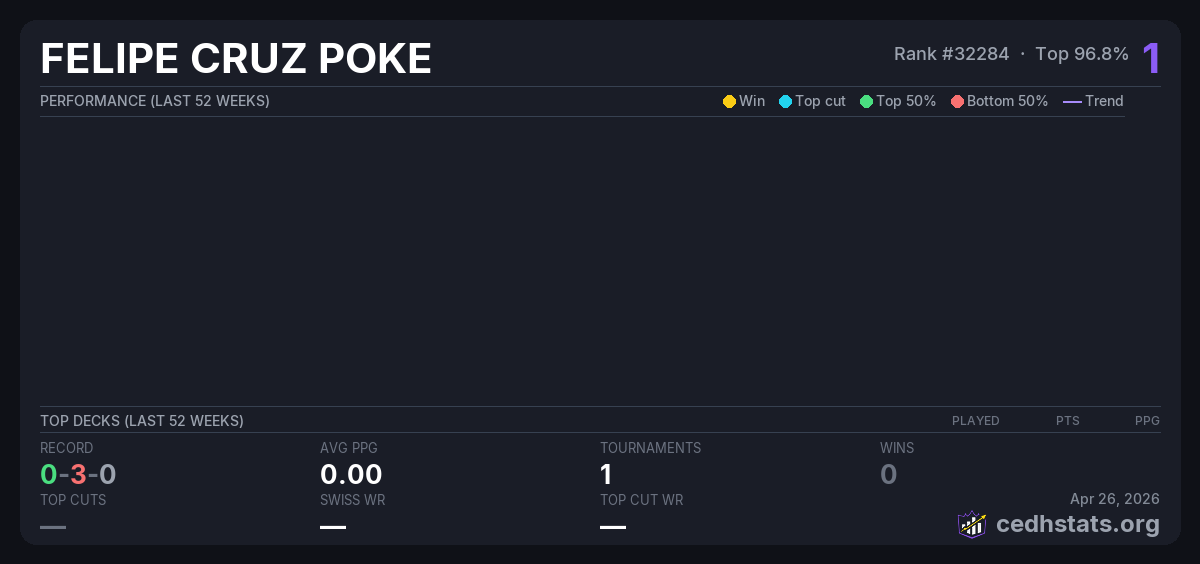Viewport: 1200px width, 564px height.
Task: Select the Top Decks (Last 52 Weeks) heading
Action: (142, 421)
